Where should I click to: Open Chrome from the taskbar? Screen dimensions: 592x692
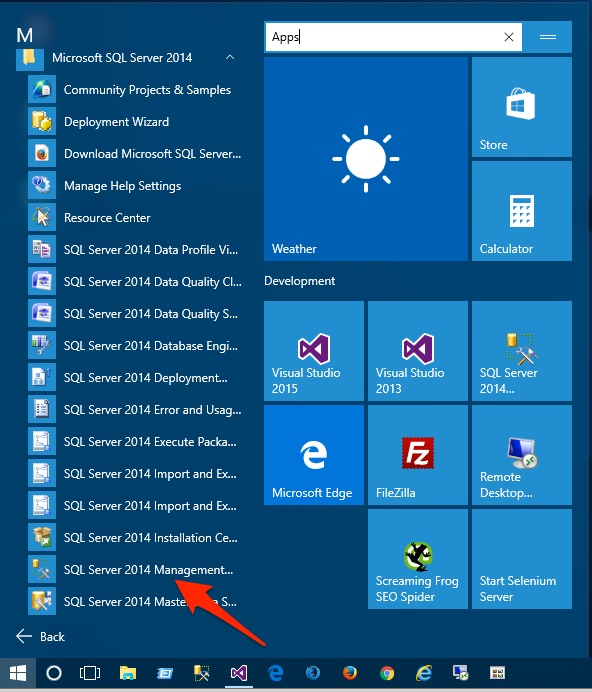point(387,673)
